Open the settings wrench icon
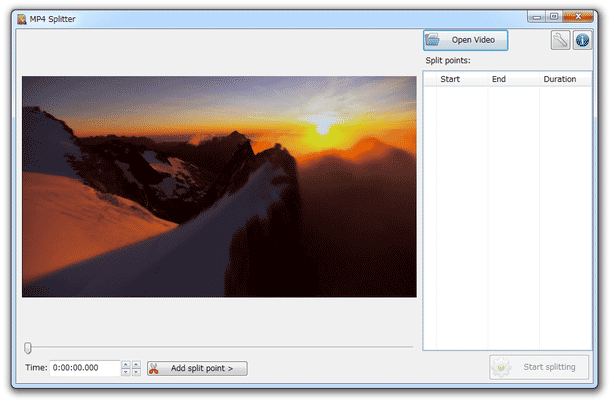Screen dimensions: 611x402 click(x=560, y=40)
